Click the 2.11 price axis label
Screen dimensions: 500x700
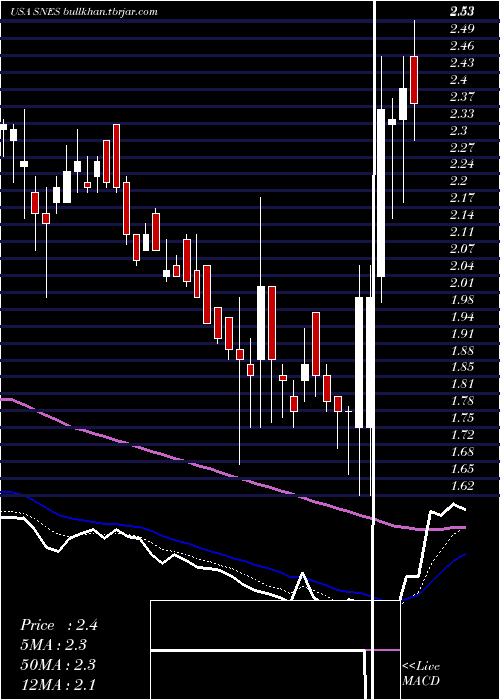[462, 232]
